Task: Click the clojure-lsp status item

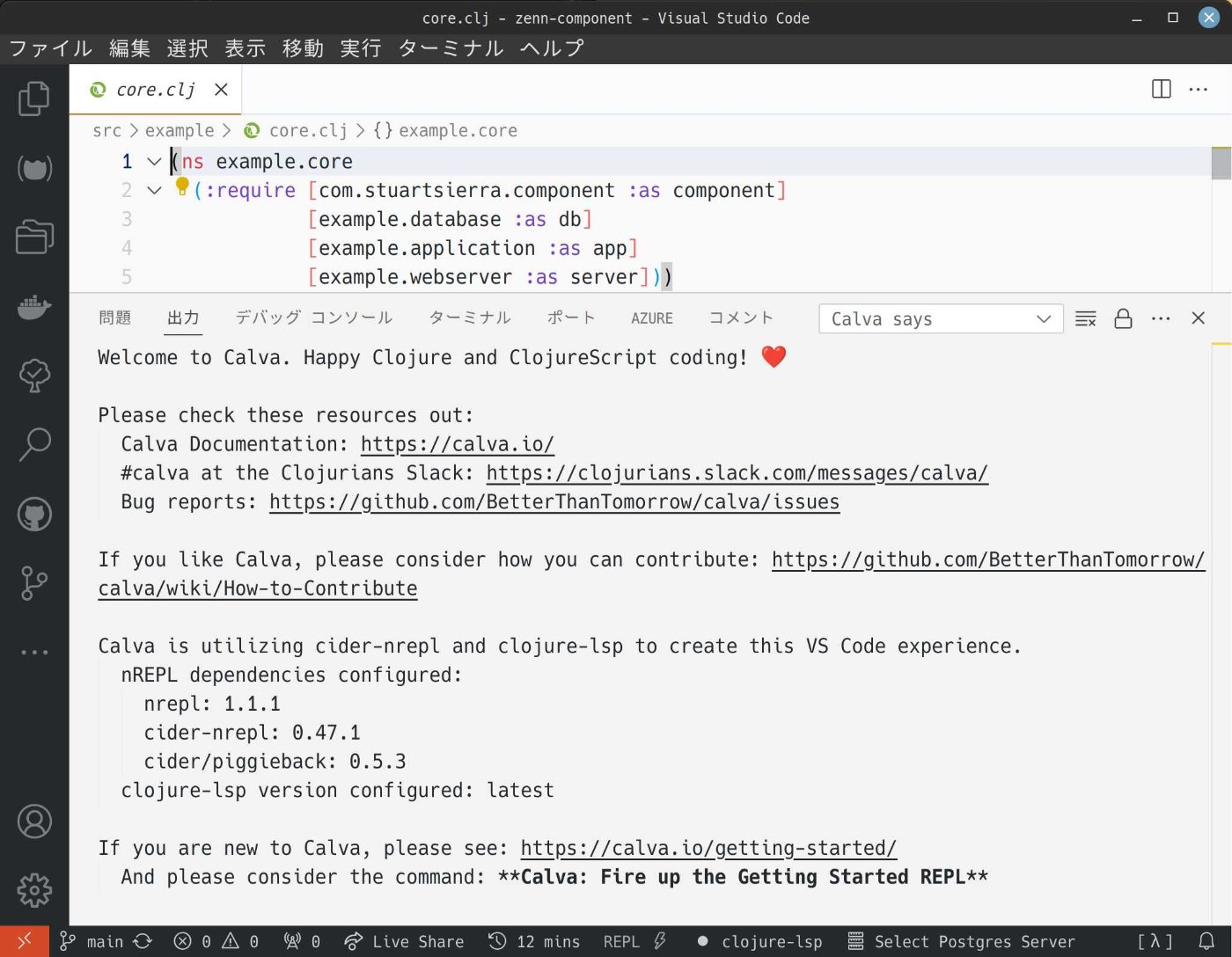Action: tap(759, 941)
